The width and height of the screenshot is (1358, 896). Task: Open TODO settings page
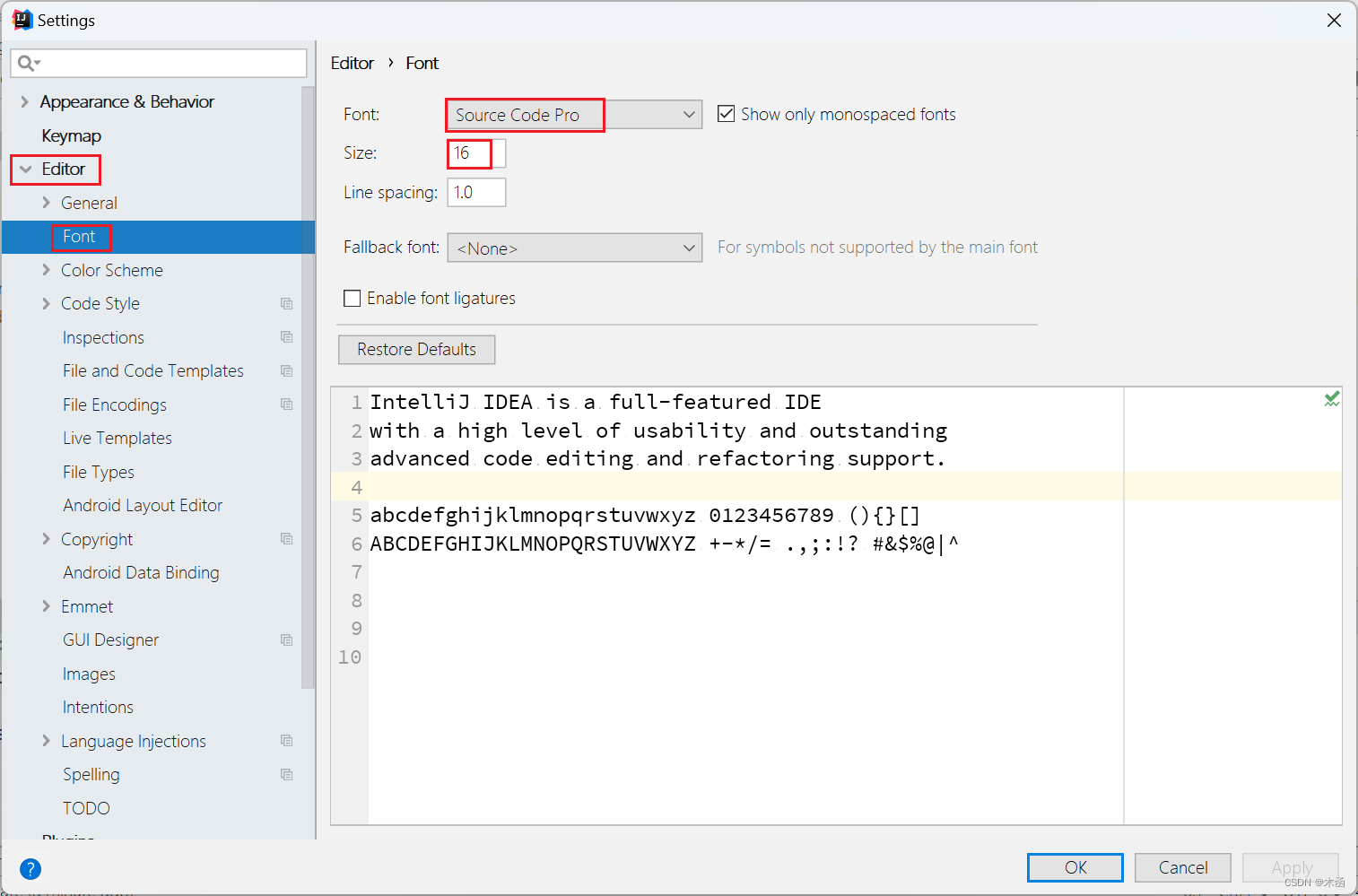pos(86,808)
